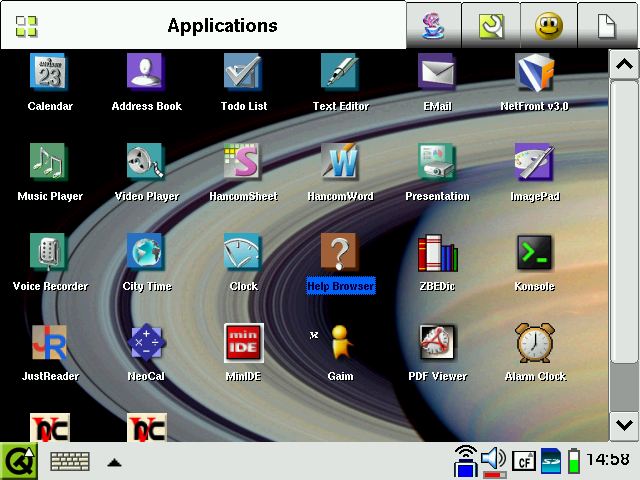Switch to the smiley face Games tab
640x480 pixels.
549,25
